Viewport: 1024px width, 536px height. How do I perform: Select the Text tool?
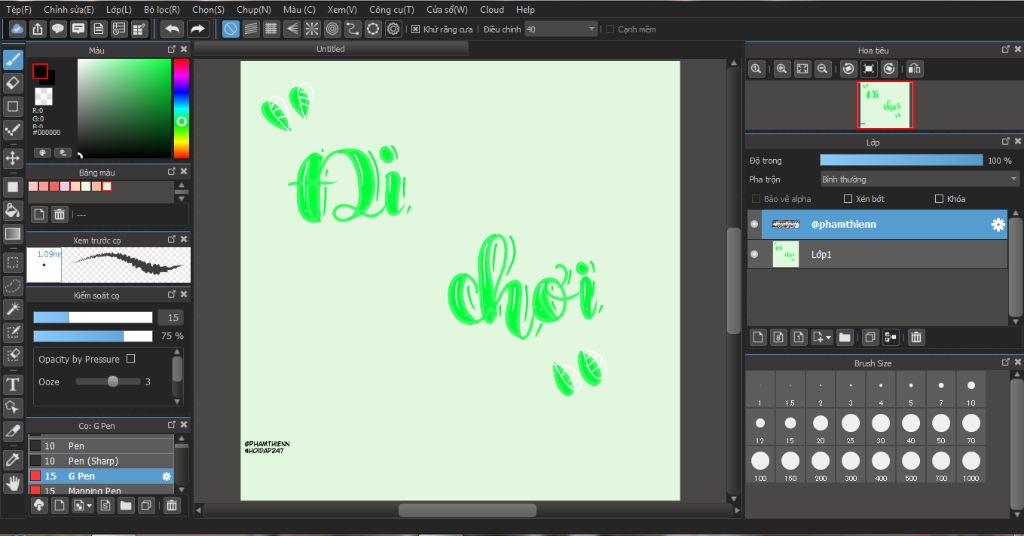click(13, 385)
